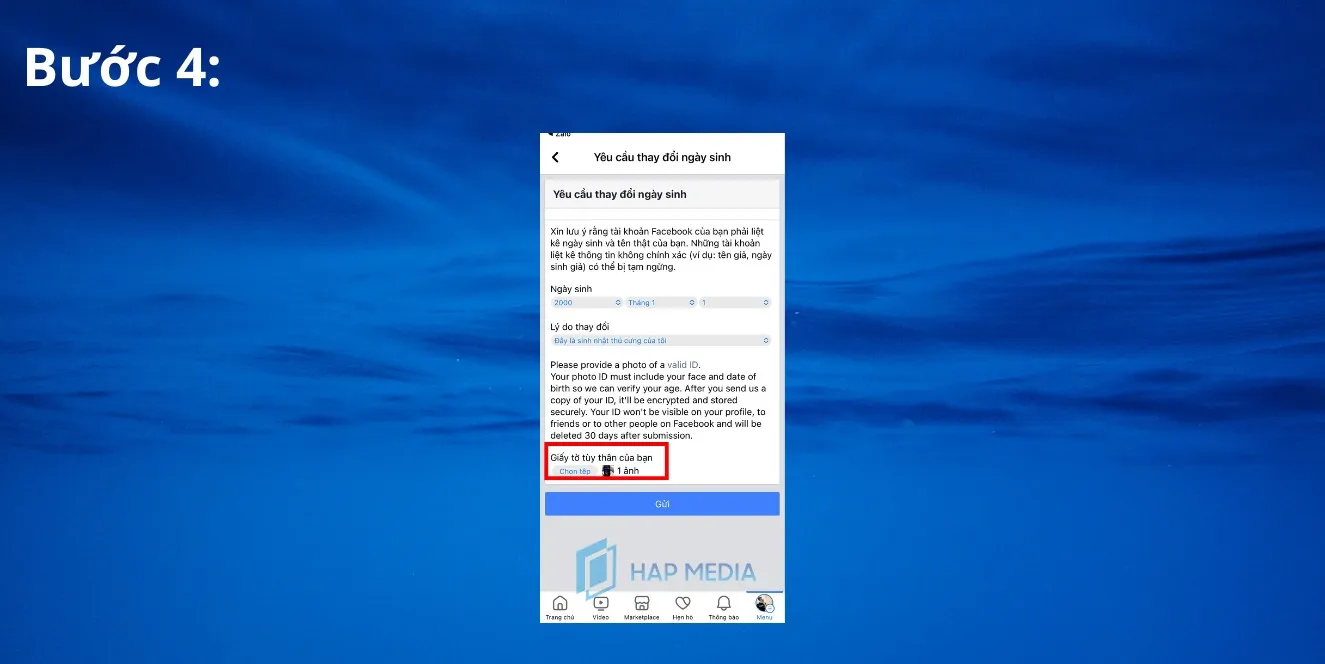Tap the Menu profile avatar icon
Image resolution: width=1325 pixels, height=664 pixels.
tap(764, 601)
